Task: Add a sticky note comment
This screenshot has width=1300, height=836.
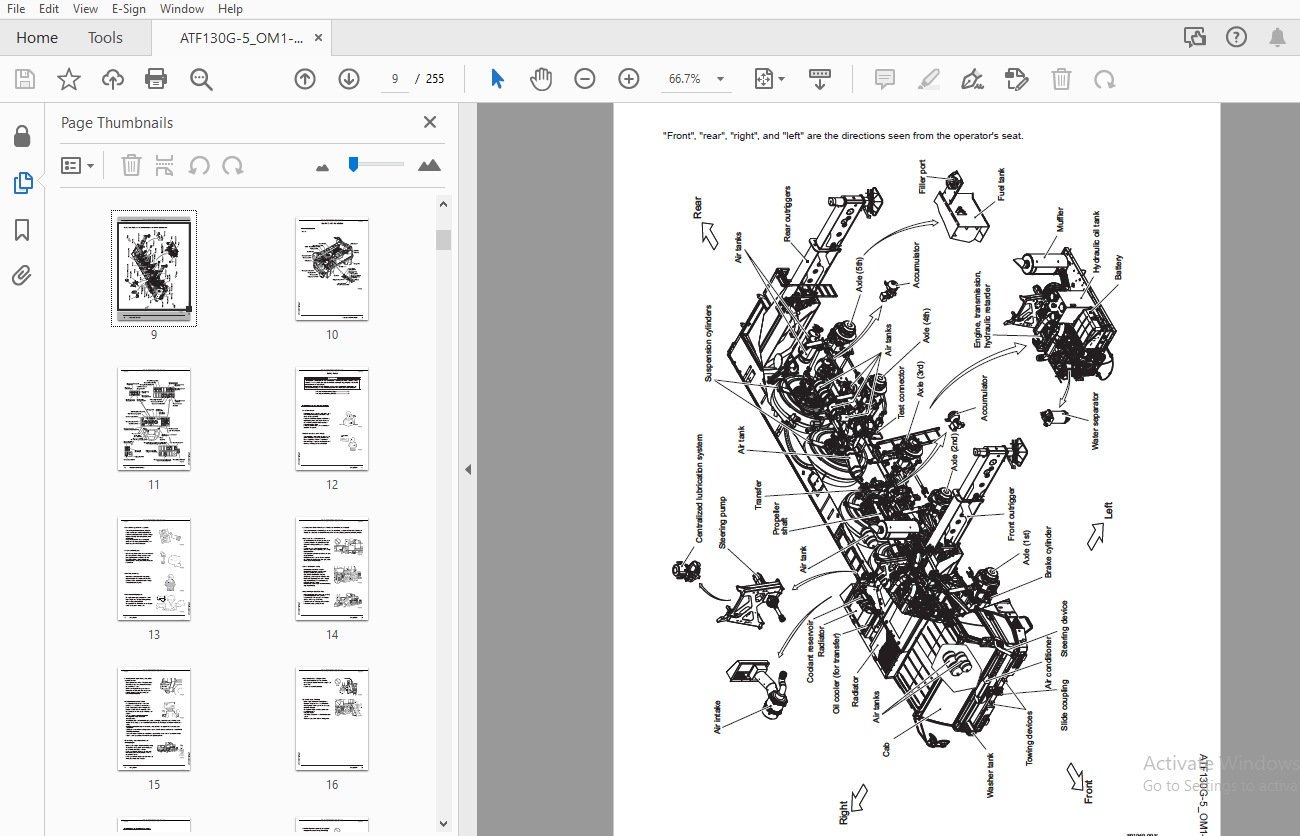Action: pos(885,79)
